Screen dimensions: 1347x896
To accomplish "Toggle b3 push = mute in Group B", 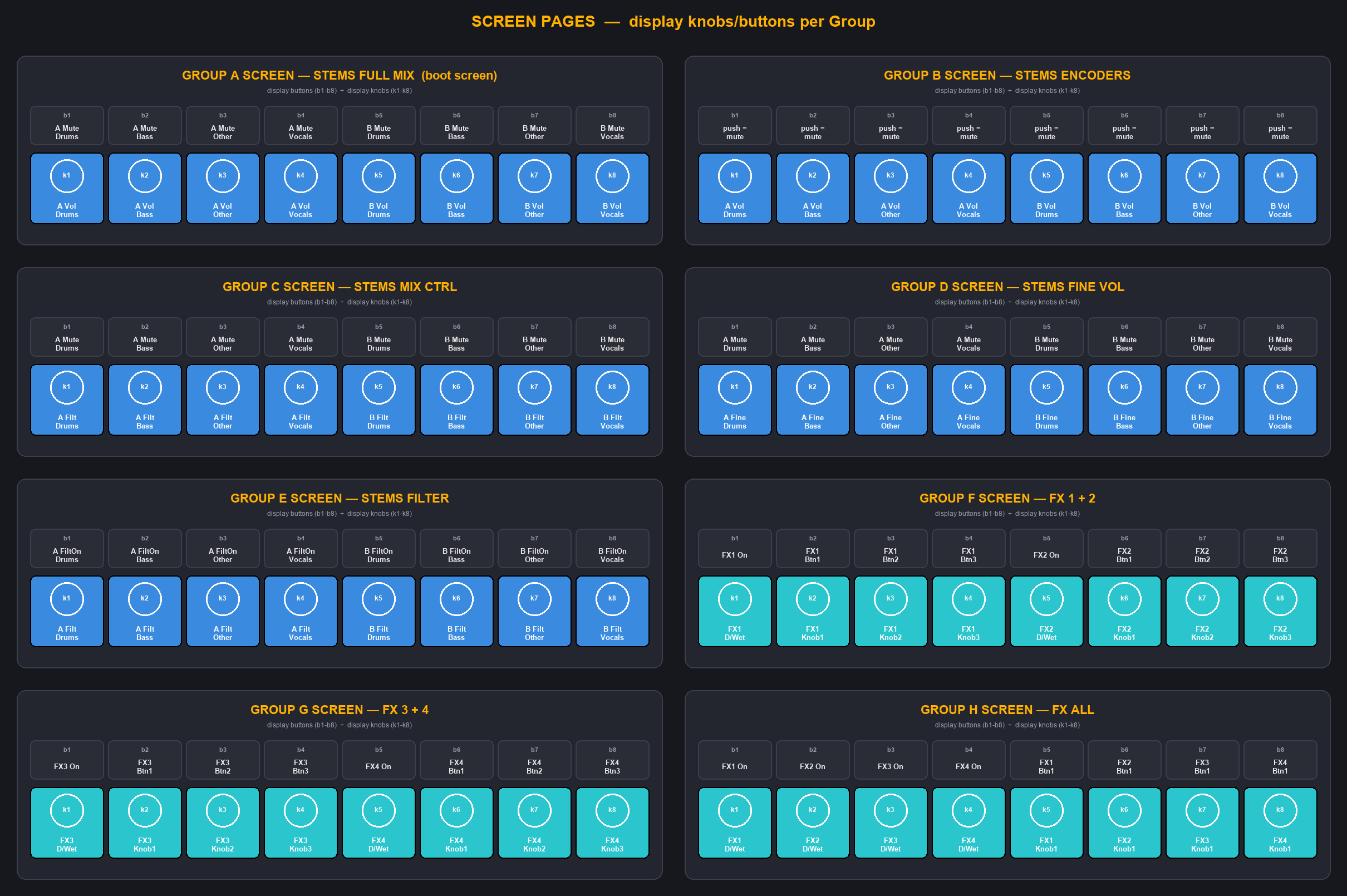I will point(891,125).
